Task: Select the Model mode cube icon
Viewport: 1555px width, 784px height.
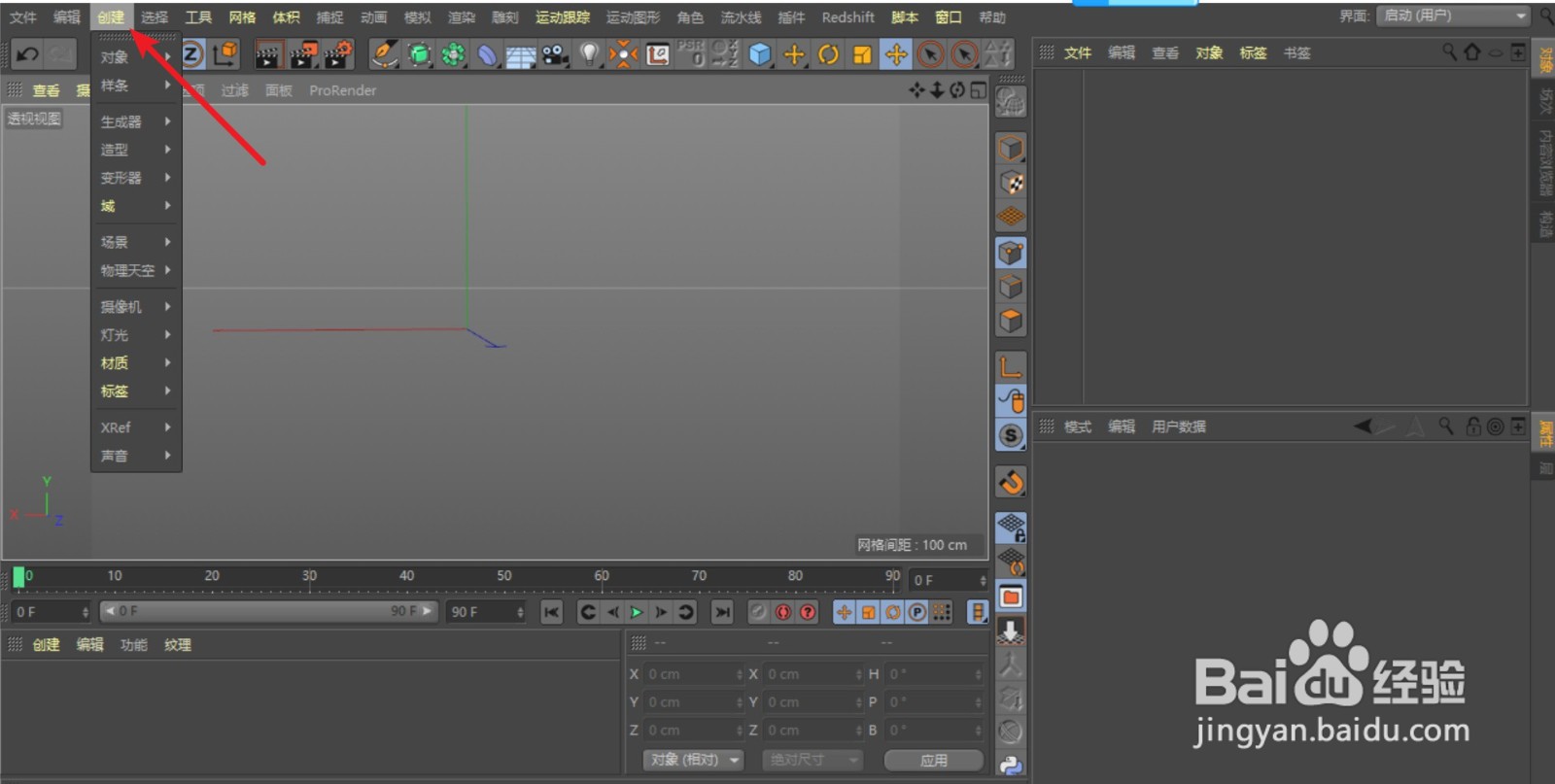Action: click(1011, 149)
